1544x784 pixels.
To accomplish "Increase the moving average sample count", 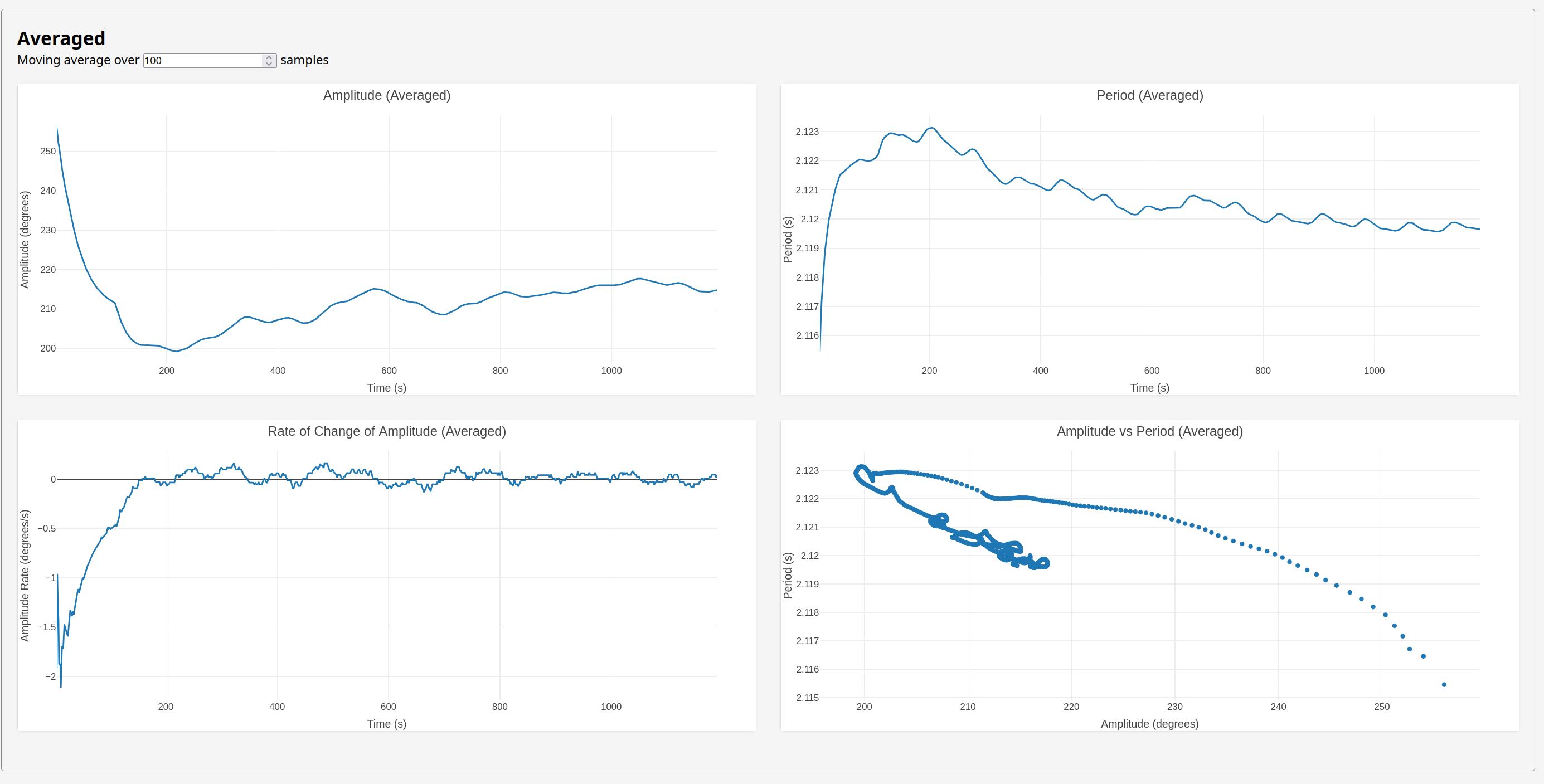I will [x=269, y=57].
